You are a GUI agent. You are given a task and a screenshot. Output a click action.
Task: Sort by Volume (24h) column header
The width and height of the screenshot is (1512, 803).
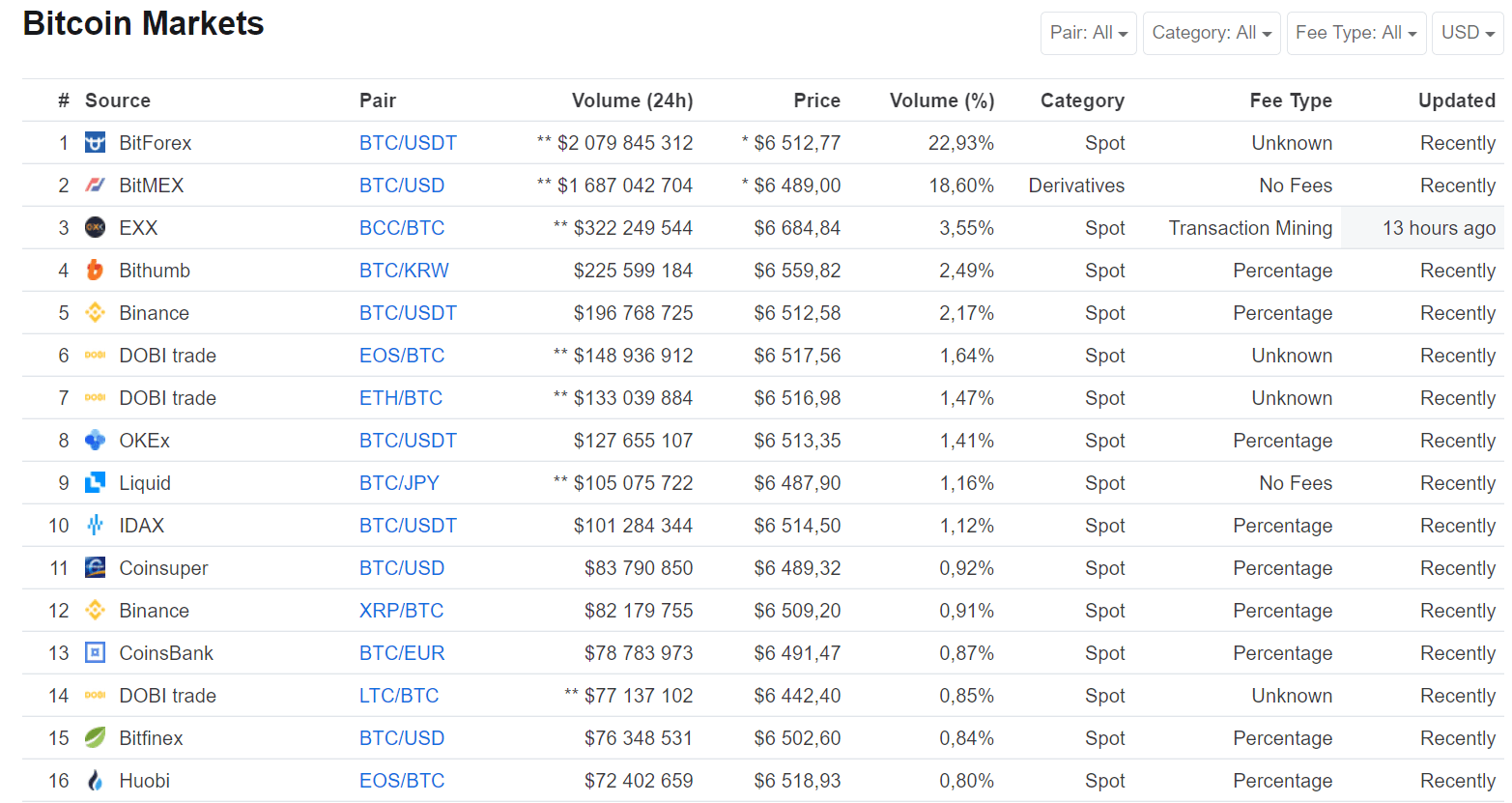pyautogui.click(x=632, y=100)
